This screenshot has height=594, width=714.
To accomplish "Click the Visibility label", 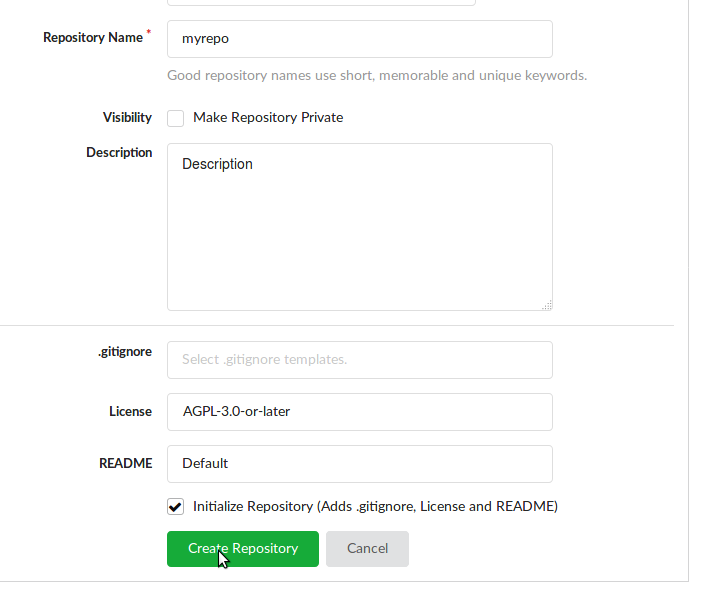I will click(127, 118).
